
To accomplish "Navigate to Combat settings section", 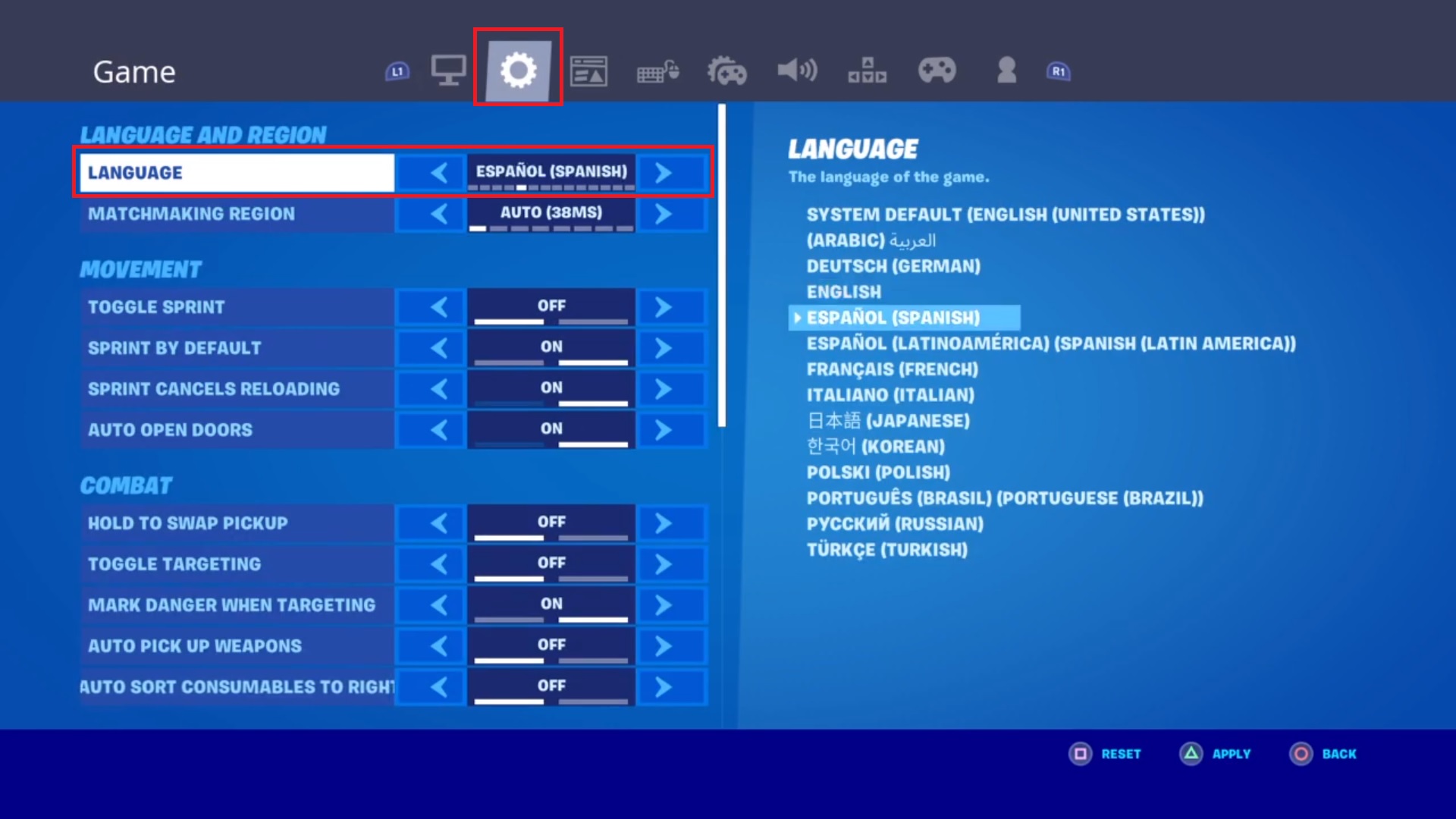I will point(127,485).
